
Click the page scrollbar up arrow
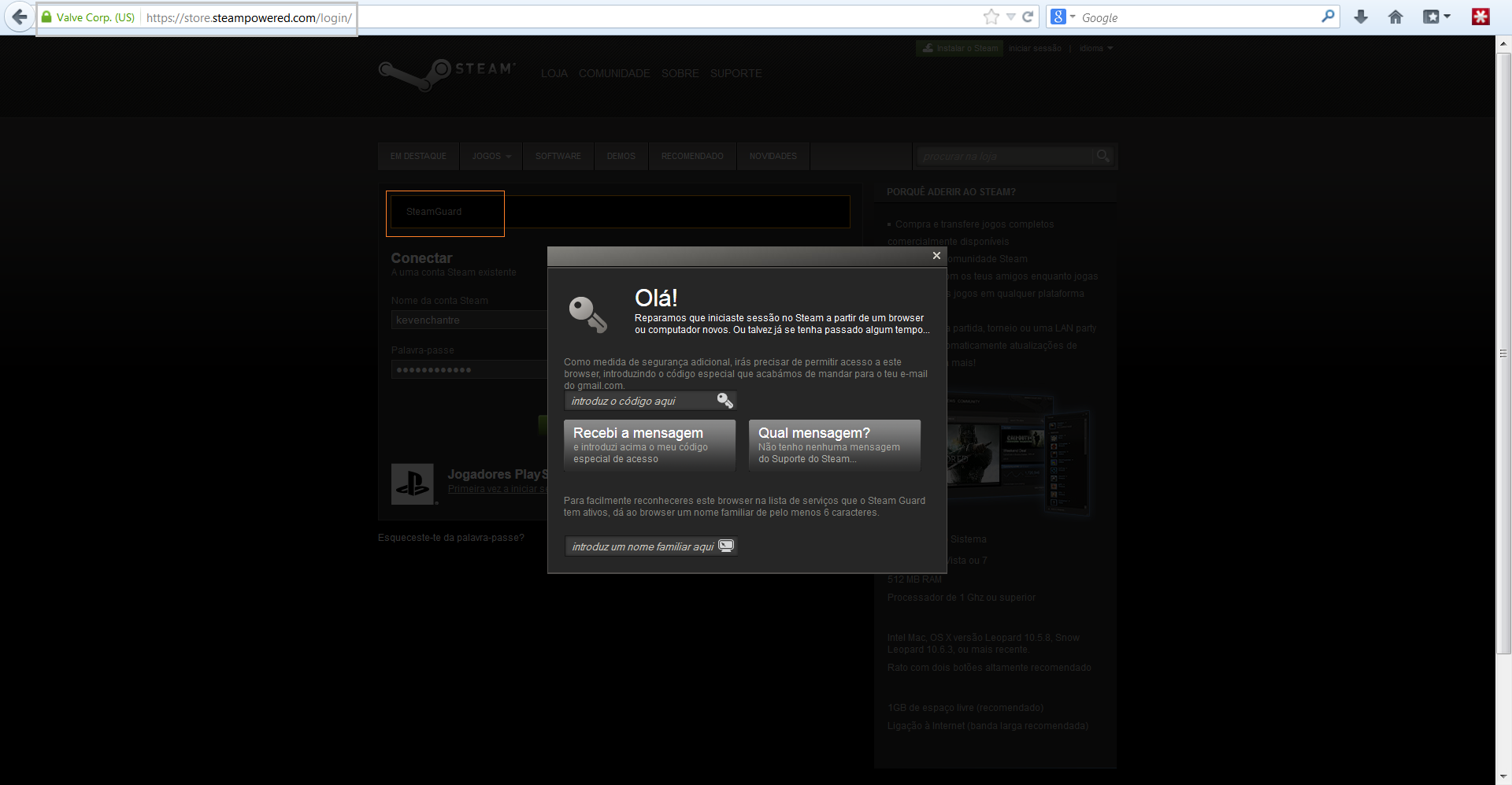tap(1503, 43)
